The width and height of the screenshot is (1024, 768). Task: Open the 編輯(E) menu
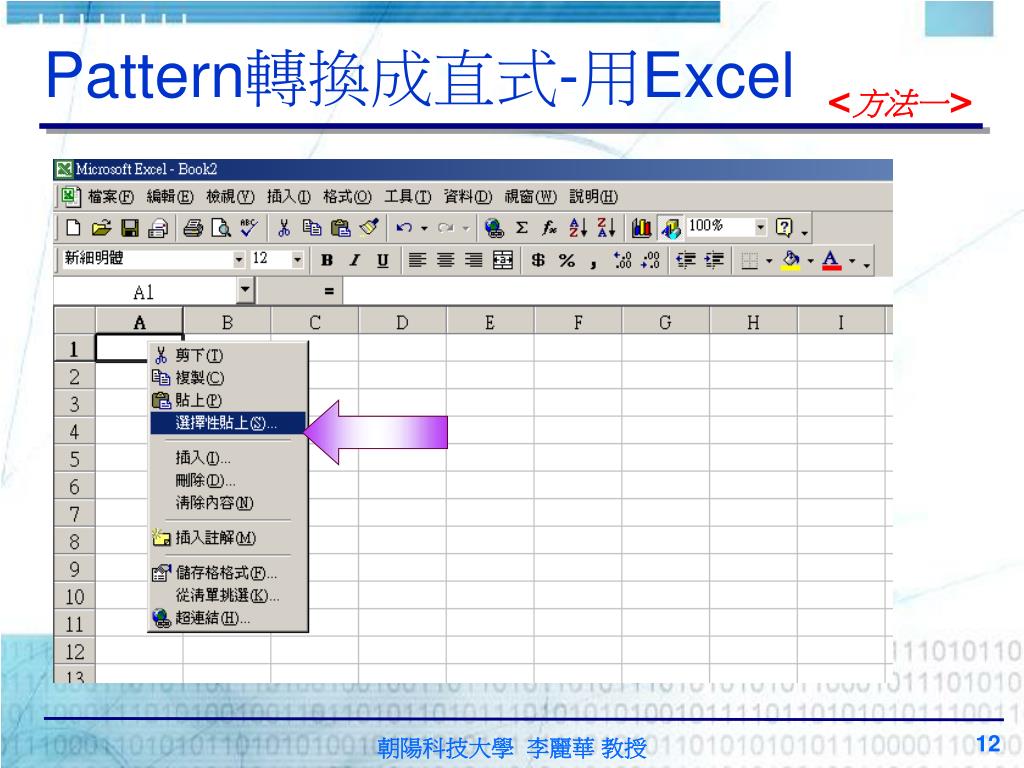coord(170,197)
